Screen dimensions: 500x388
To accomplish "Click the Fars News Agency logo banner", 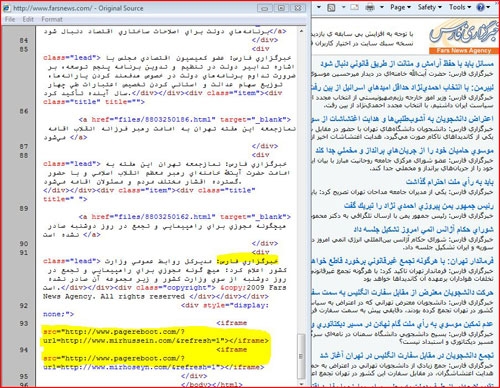I will [463, 37].
